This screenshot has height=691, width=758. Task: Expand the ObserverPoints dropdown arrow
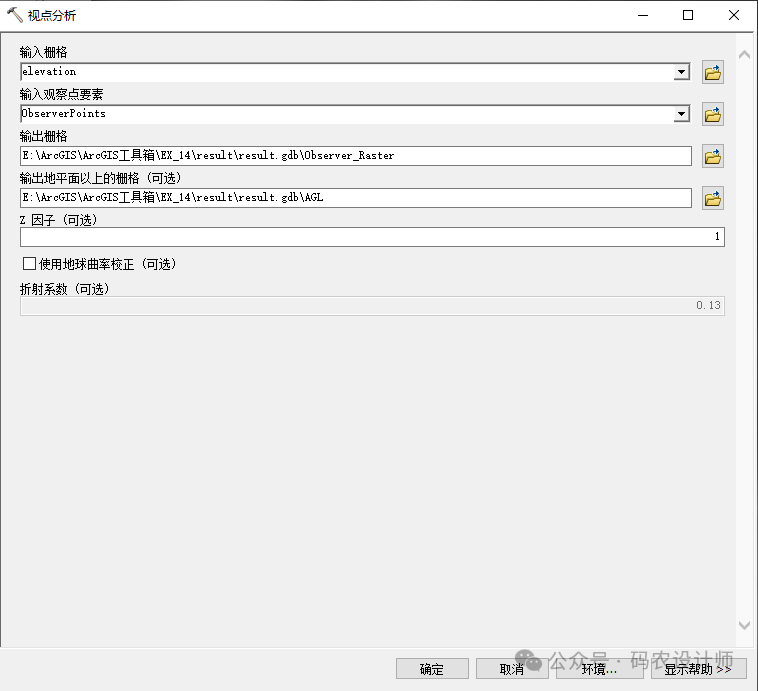pos(681,114)
